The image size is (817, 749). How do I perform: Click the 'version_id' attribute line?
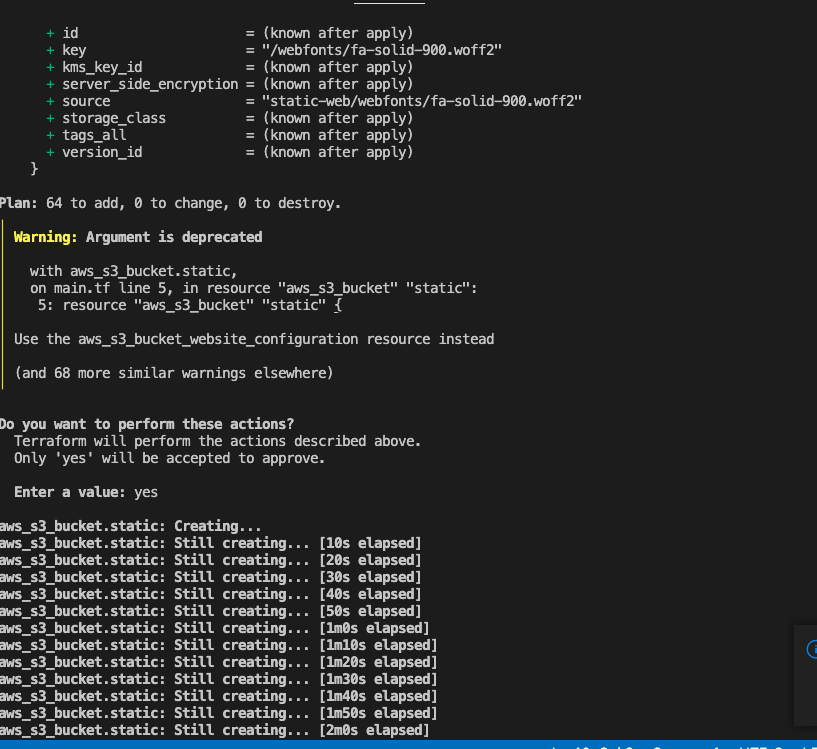pyautogui.click(x=102, y=151)
